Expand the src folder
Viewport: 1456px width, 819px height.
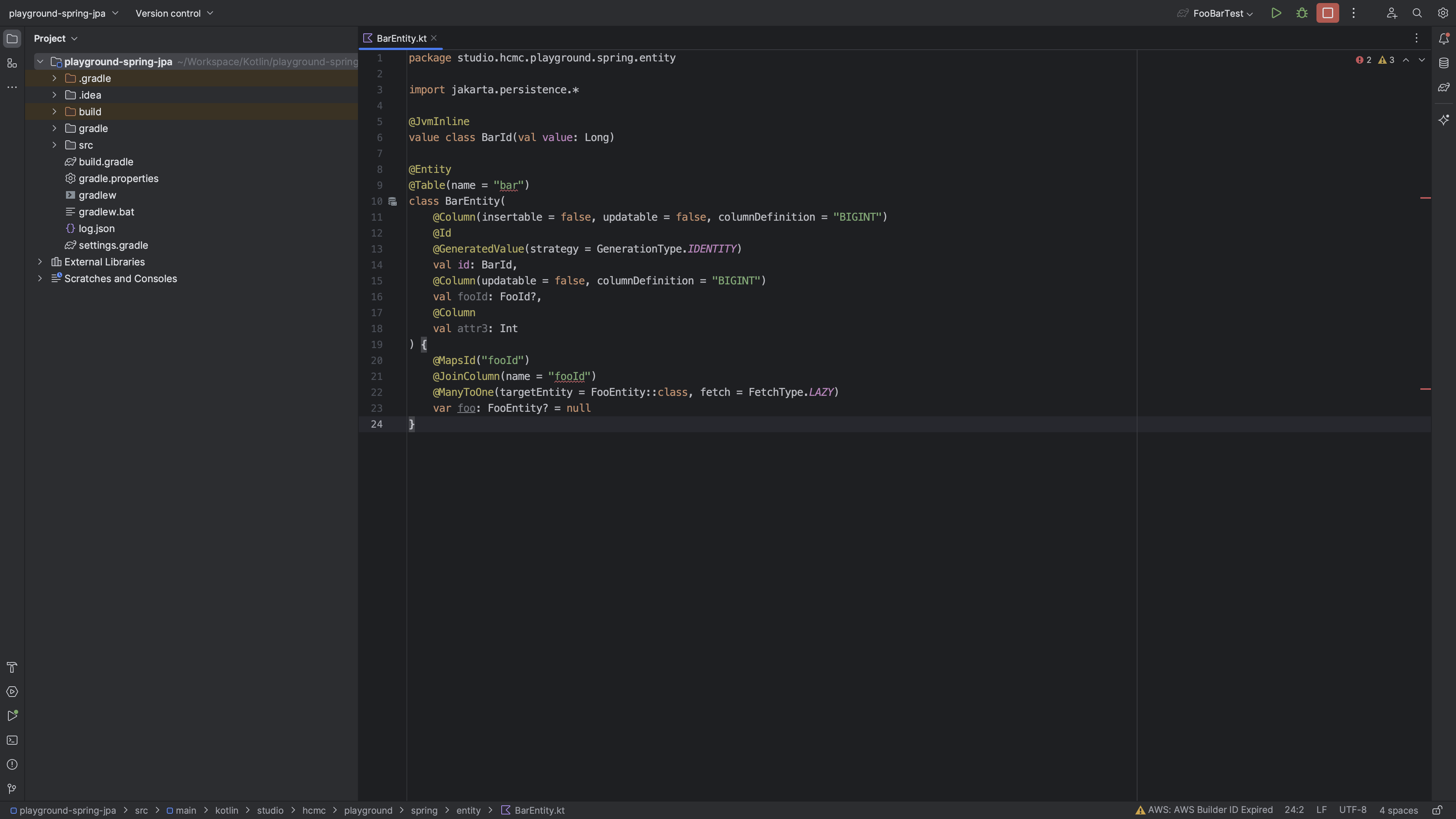pos(54,145)
